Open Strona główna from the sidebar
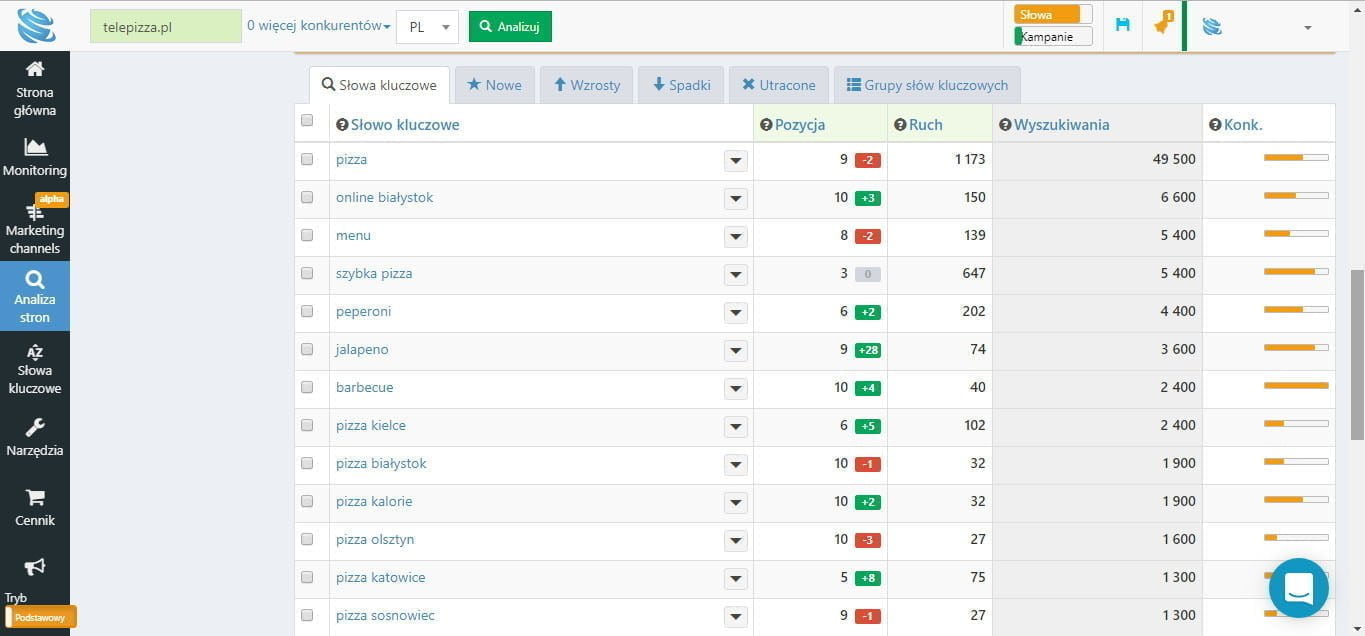Image resolution: width=1365 pixels, height=636 pixels. 35,88
